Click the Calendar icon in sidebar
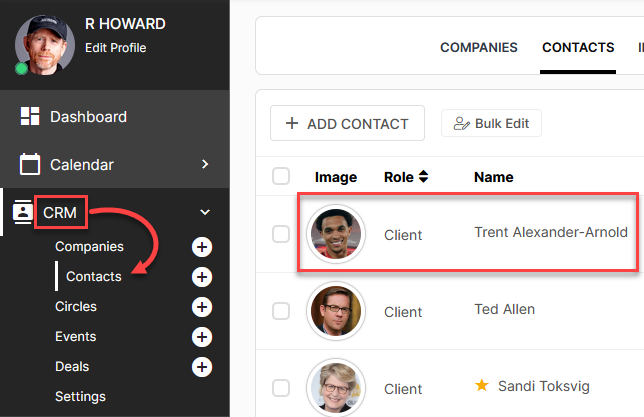The height and width of the screenshot is (417, 644). pos(30,164)
